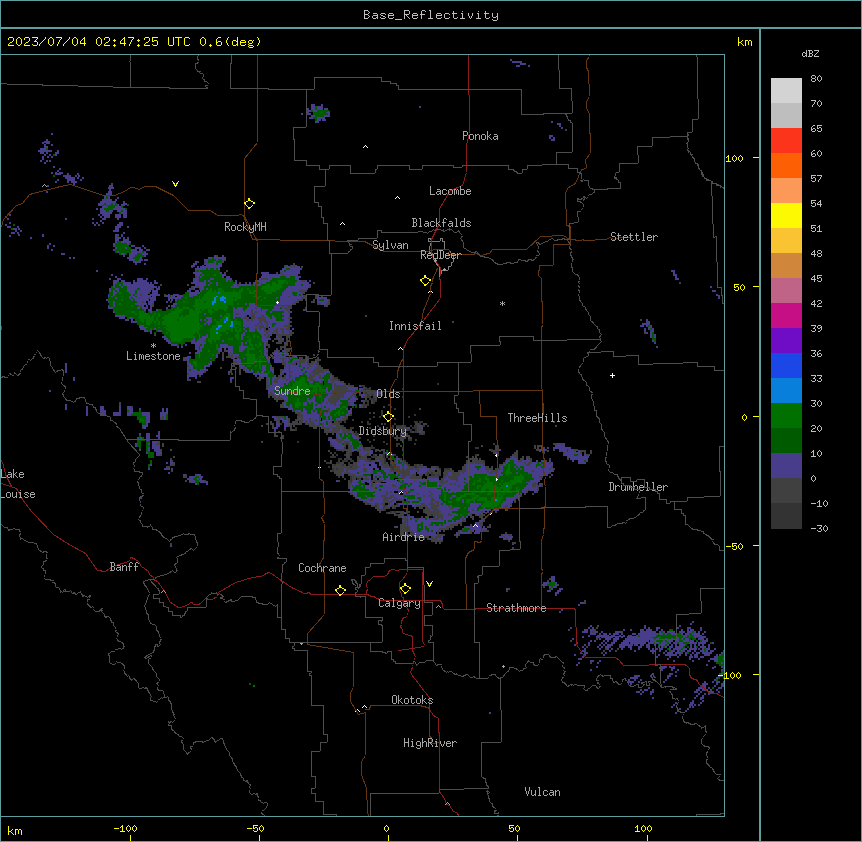The width and height of the screenshot is (862, 842).
Task: Click the Strathmore label
Action: pyautogui.click(x=516, y=608)
